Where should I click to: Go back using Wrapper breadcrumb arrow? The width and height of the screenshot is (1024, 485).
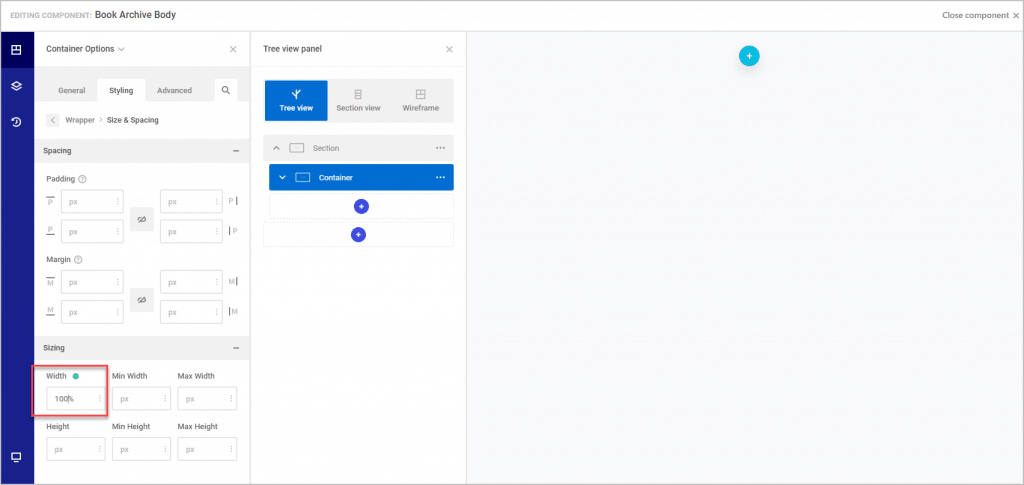tap(53, 120)
